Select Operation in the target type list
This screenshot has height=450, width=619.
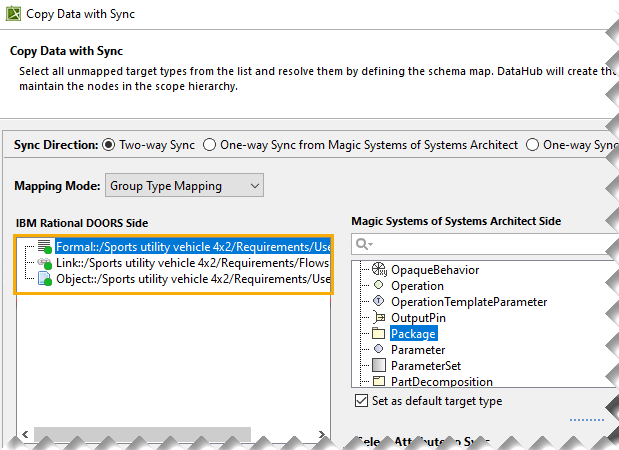[417, 286]
